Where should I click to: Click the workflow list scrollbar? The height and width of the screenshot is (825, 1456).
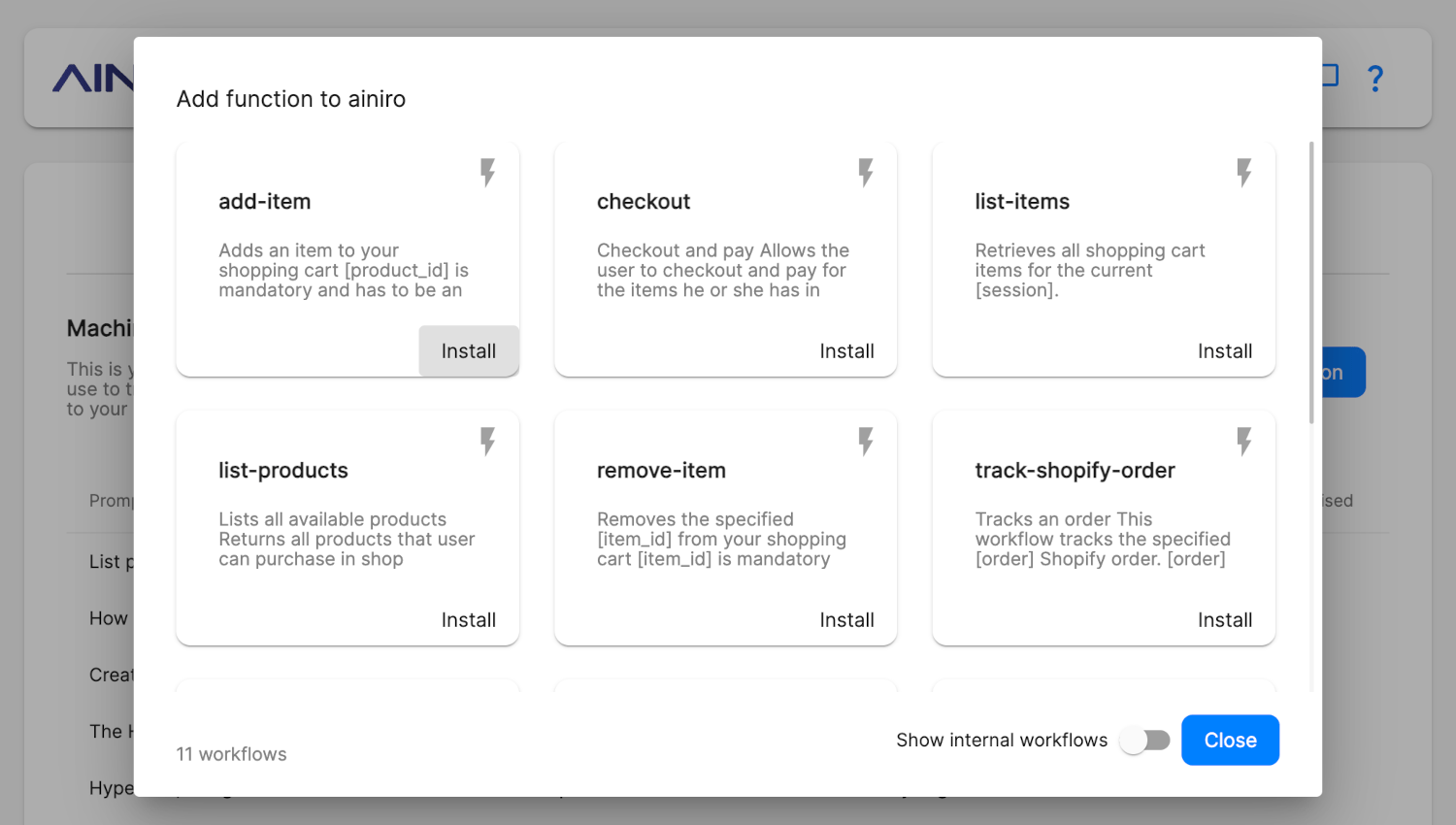pyautogui.click(x=1311, y=282)
